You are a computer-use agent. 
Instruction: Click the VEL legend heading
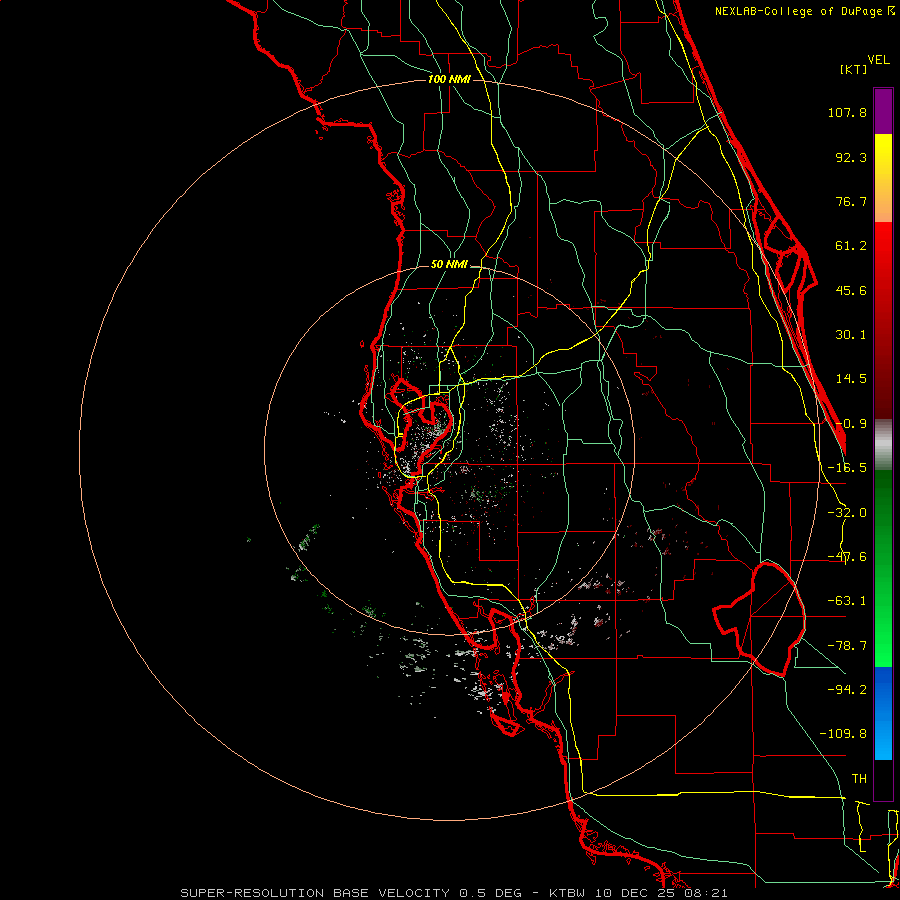(x=878, y=60)
